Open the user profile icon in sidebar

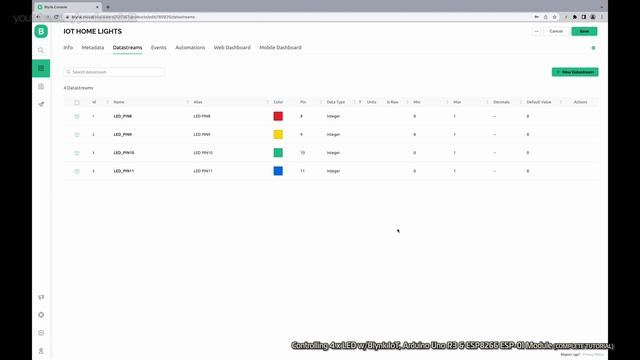click(41, 351)
